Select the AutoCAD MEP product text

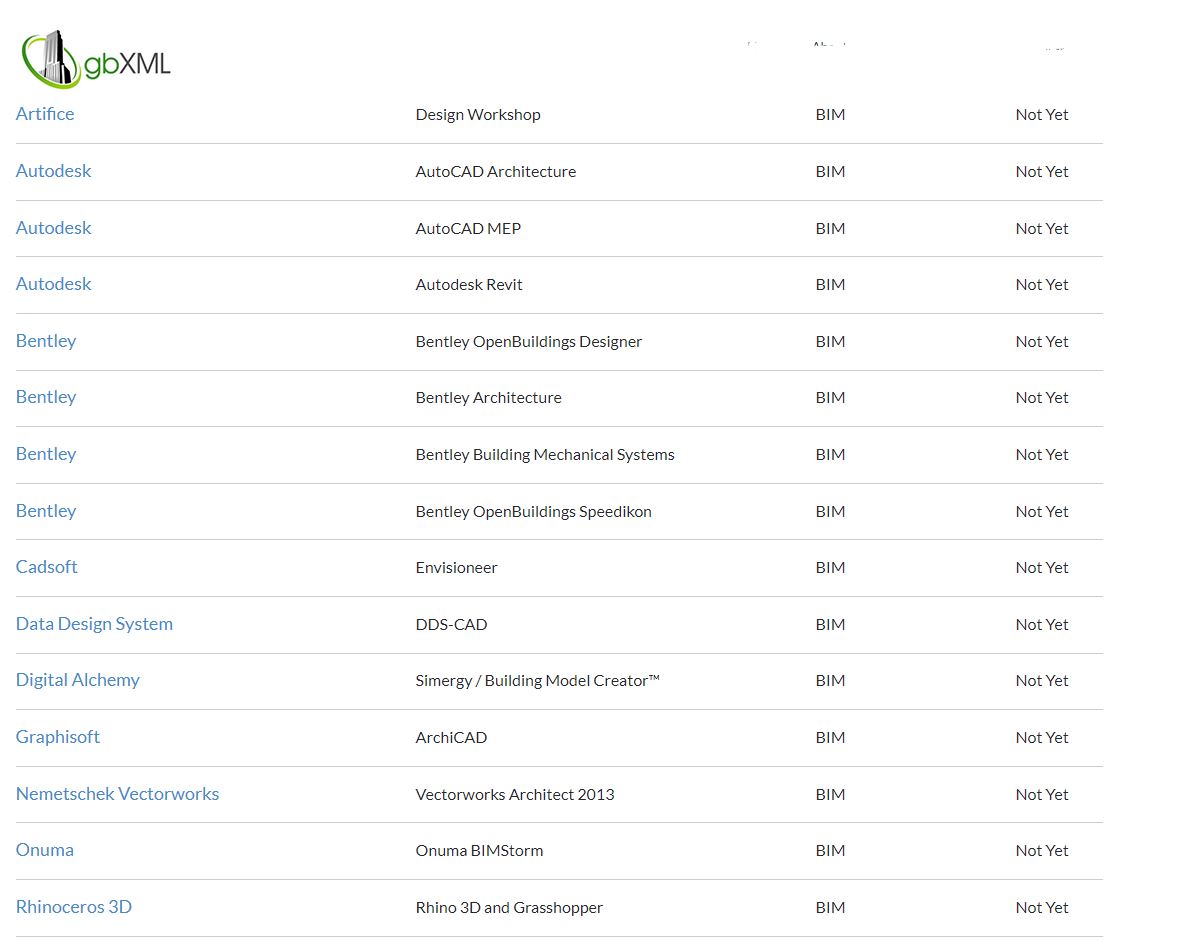pyautogui.click(x=468, y=229)
